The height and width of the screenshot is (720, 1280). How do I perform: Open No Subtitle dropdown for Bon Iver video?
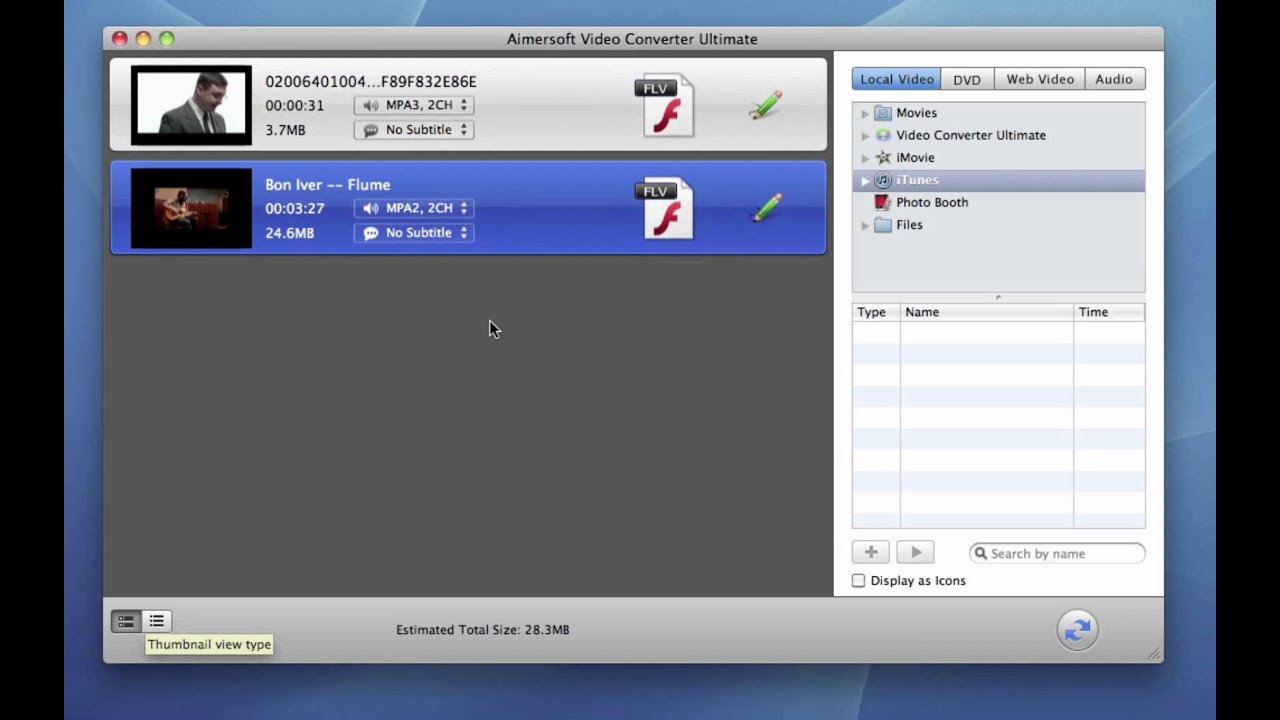(x=414, y=233)
